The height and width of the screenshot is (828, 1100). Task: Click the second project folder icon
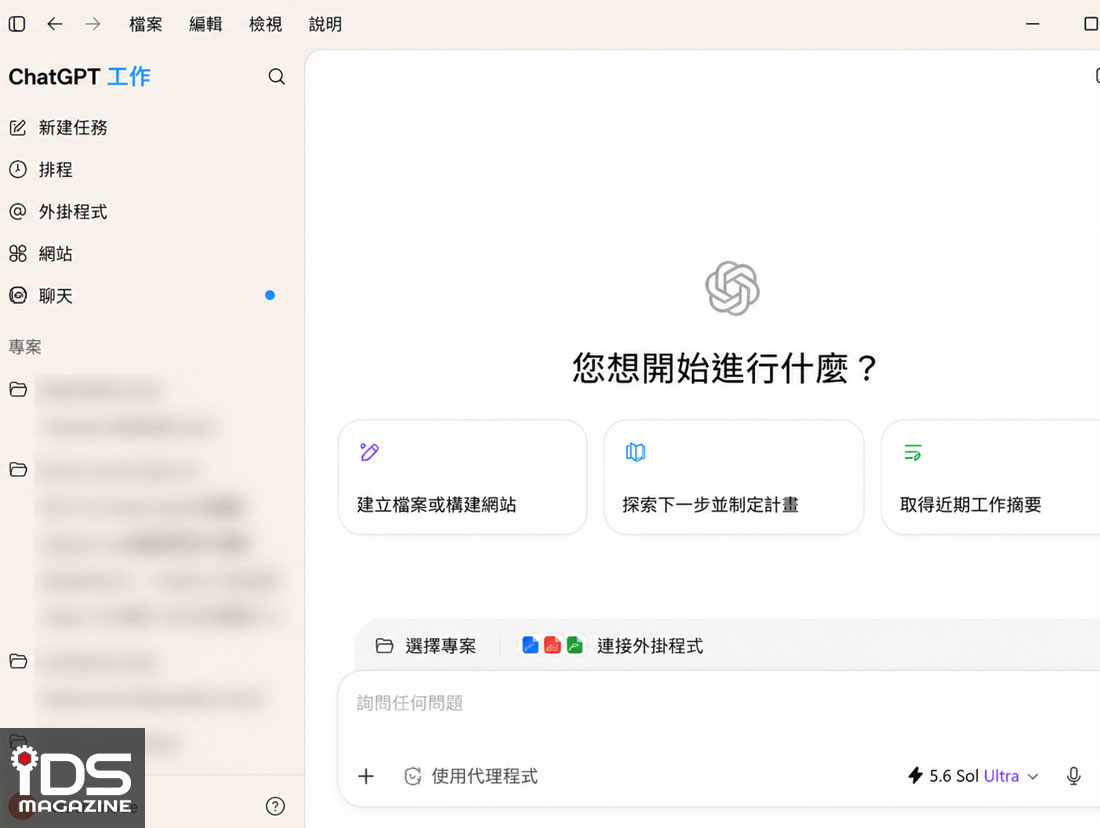[x=18, y=469]
